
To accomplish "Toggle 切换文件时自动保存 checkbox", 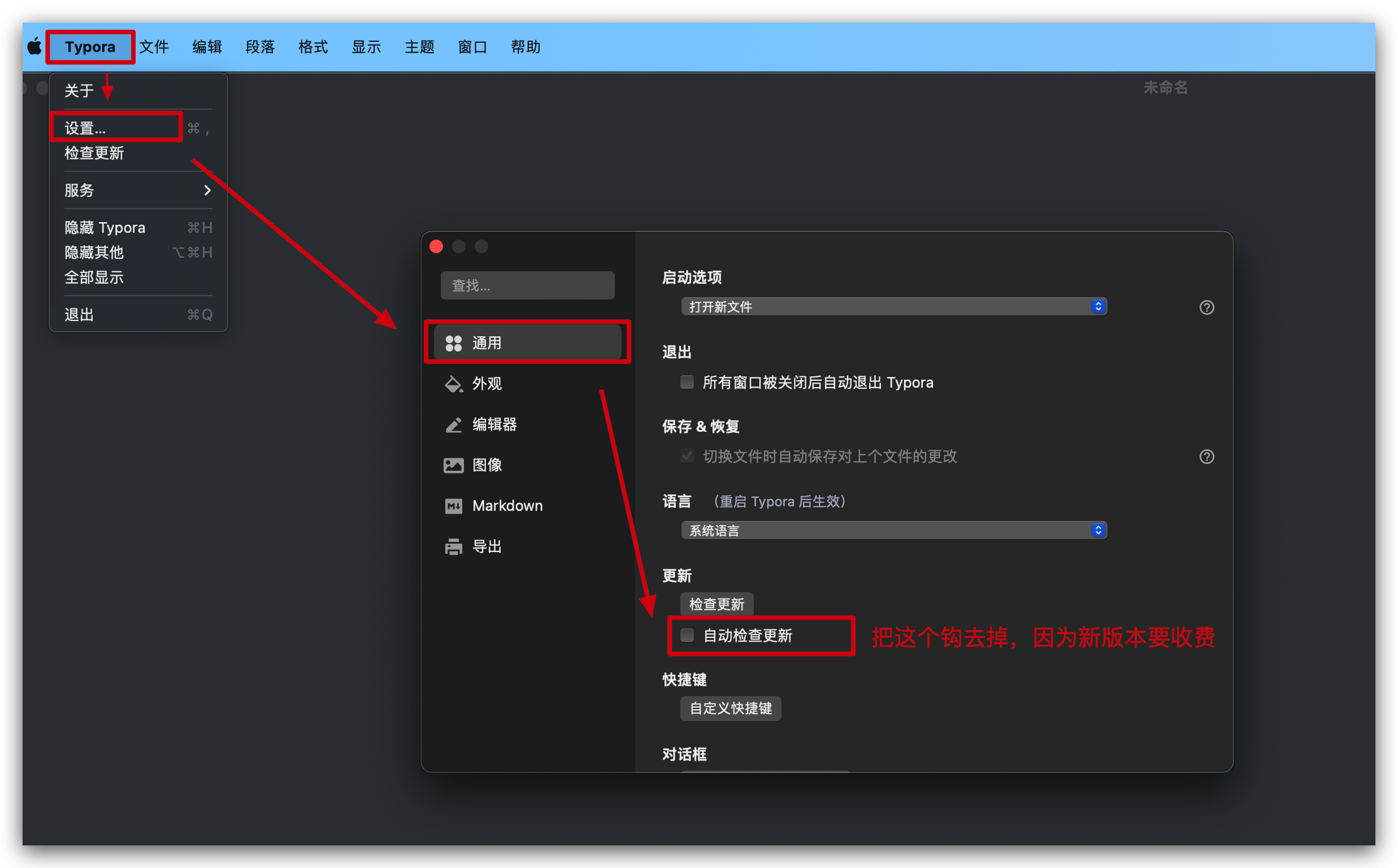I will [x=687, y=456].
